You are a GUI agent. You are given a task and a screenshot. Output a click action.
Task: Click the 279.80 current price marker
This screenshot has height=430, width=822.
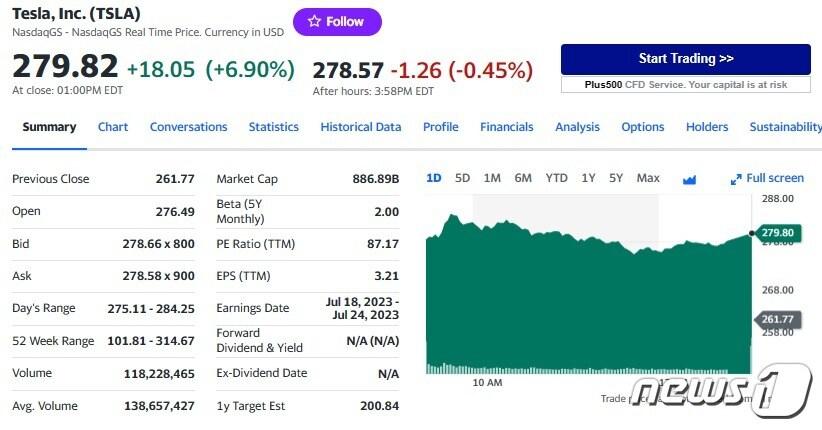point(777,232)
